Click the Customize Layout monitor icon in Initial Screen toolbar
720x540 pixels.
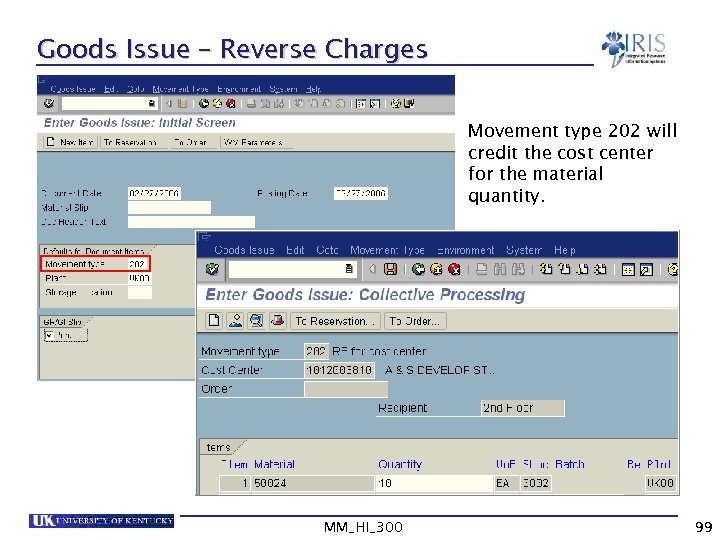coord(409,104)
